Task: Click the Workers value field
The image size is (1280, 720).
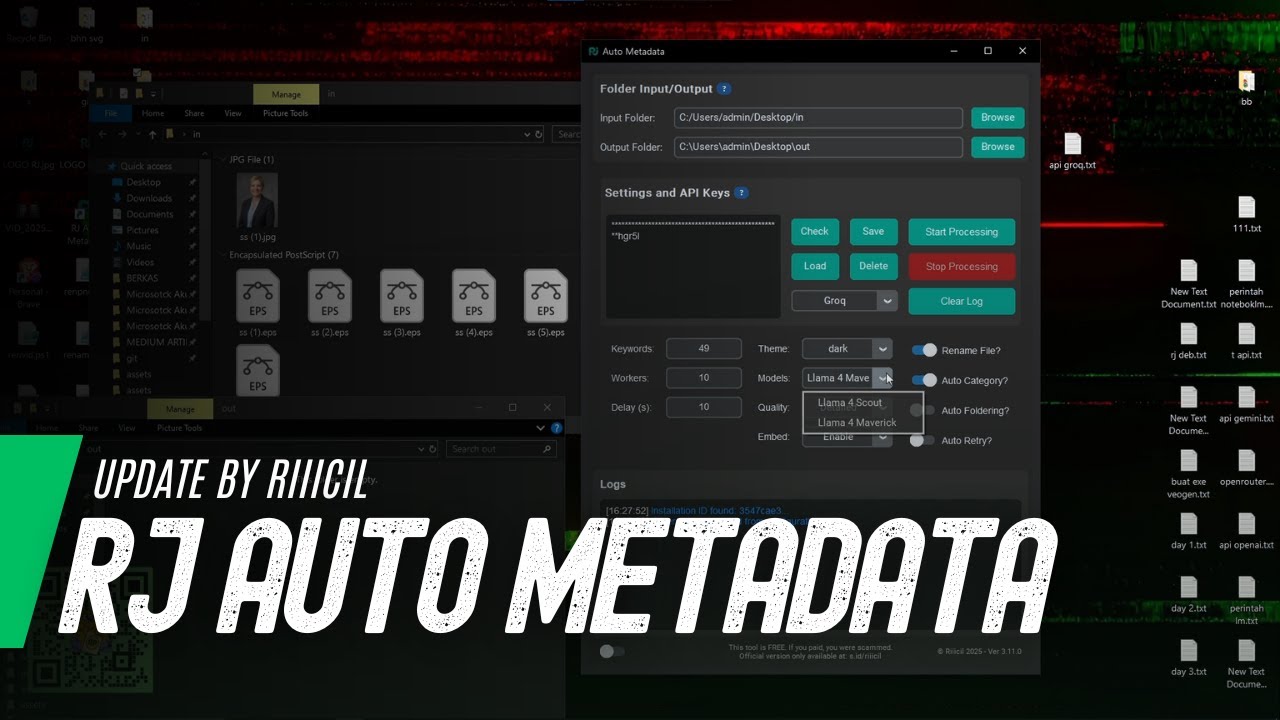Action: tap(704, 378)
